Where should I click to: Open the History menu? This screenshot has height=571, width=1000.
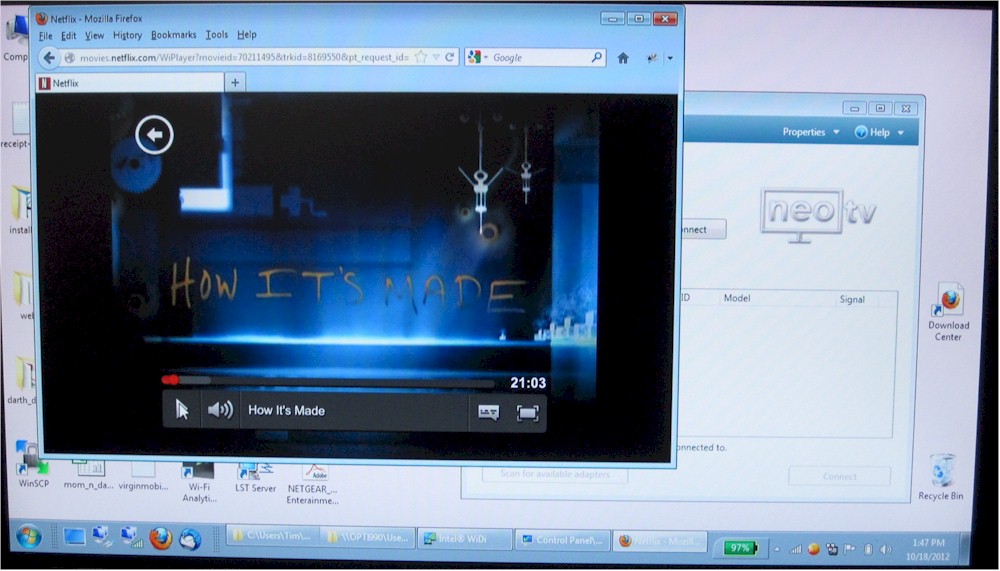pyautogui.click(x=127, y=36)
